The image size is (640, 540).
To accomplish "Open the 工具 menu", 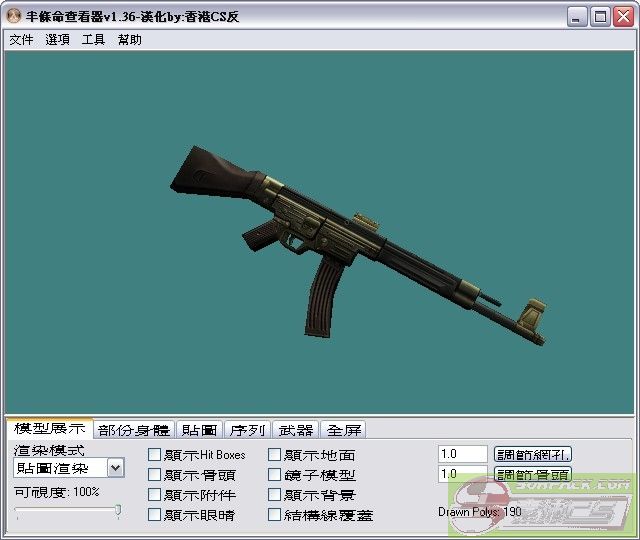I will [x=93, y=40].
